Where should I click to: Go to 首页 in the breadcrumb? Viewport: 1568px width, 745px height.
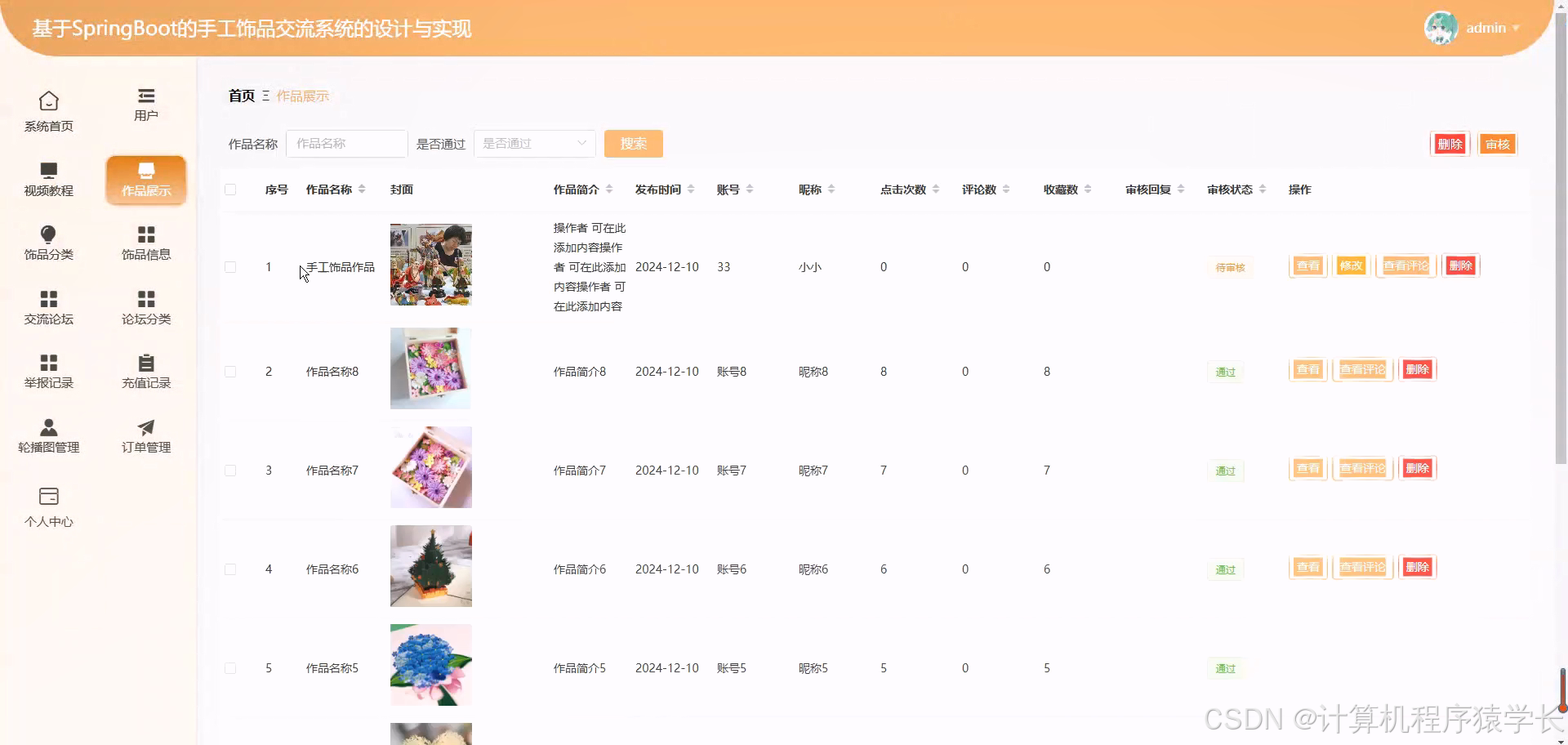click(240, 96)
